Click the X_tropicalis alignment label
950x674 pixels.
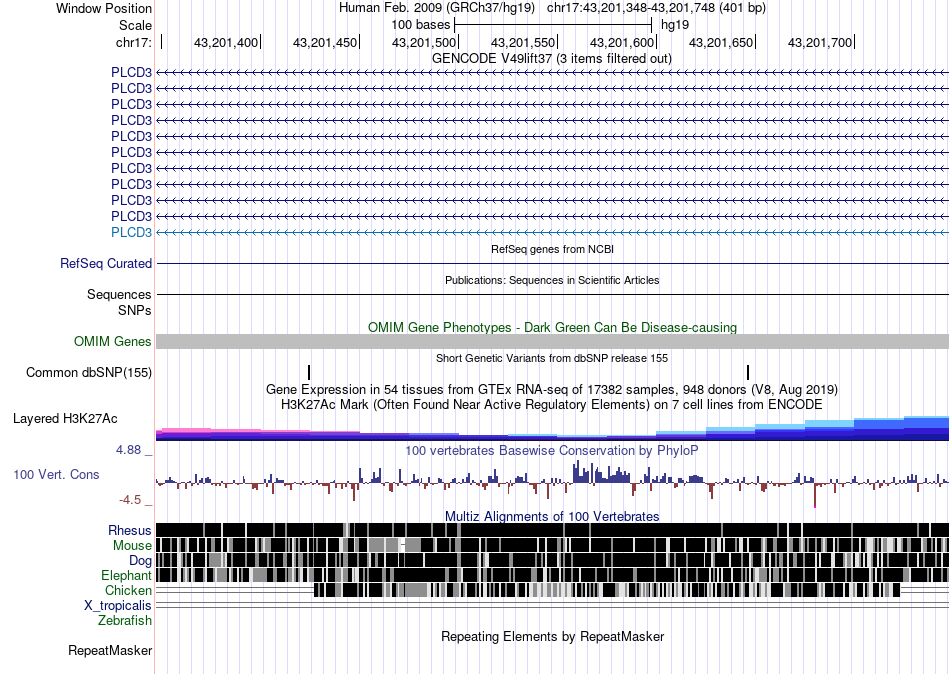pos(118,606)
